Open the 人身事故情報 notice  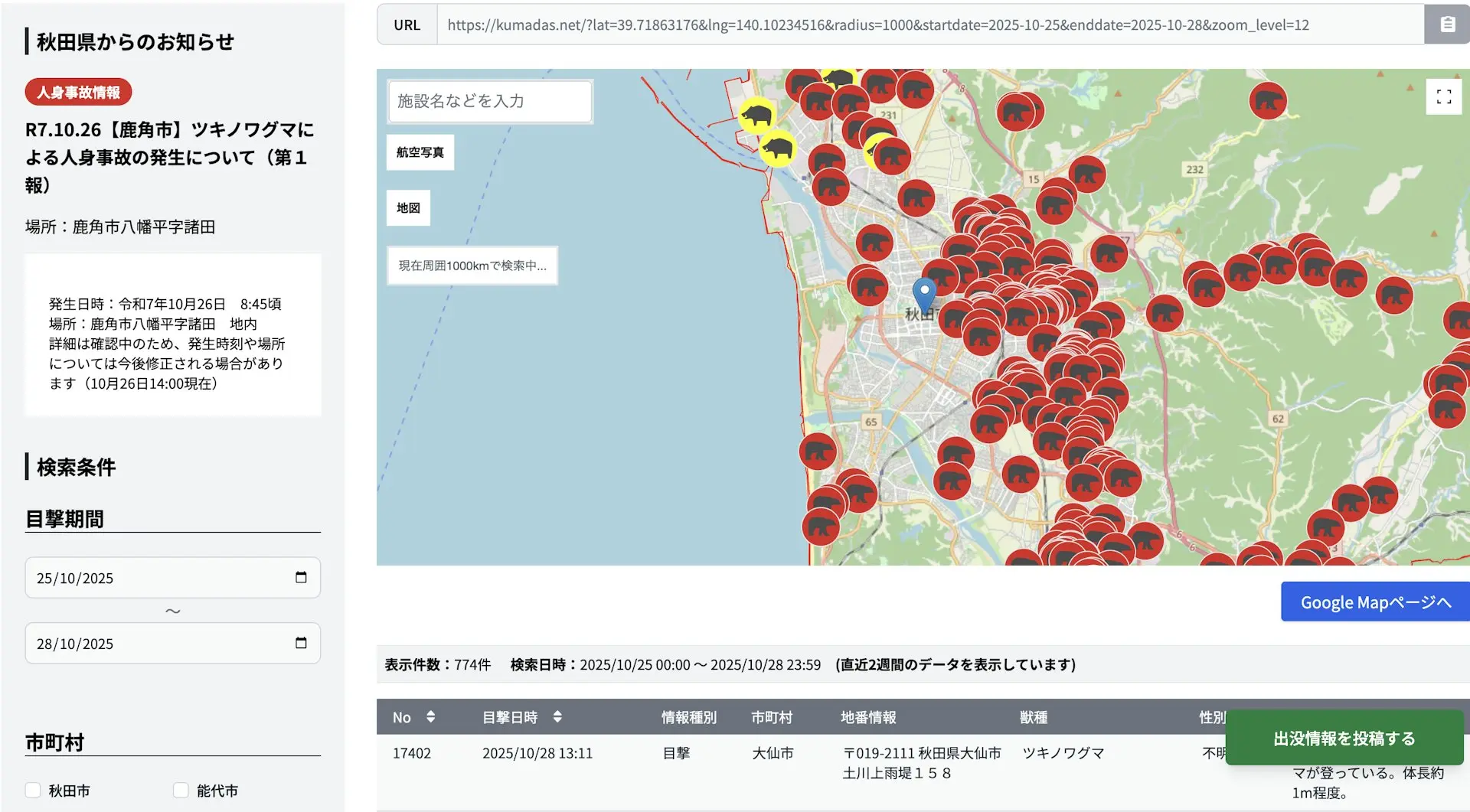(77, 91)
